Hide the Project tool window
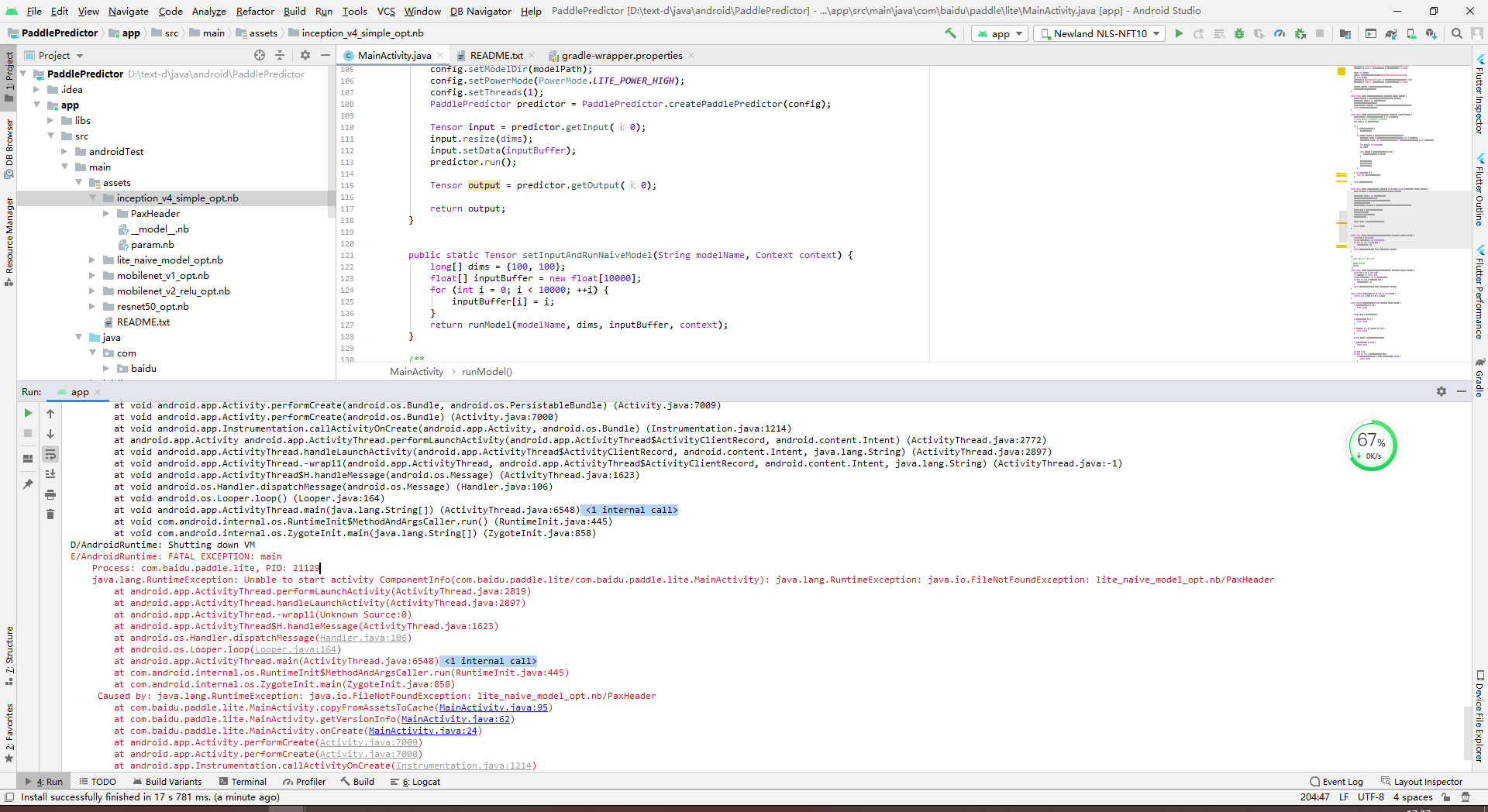Viewport: 1488px width, 812px height. pyautogui.click(x=325, y=55)
